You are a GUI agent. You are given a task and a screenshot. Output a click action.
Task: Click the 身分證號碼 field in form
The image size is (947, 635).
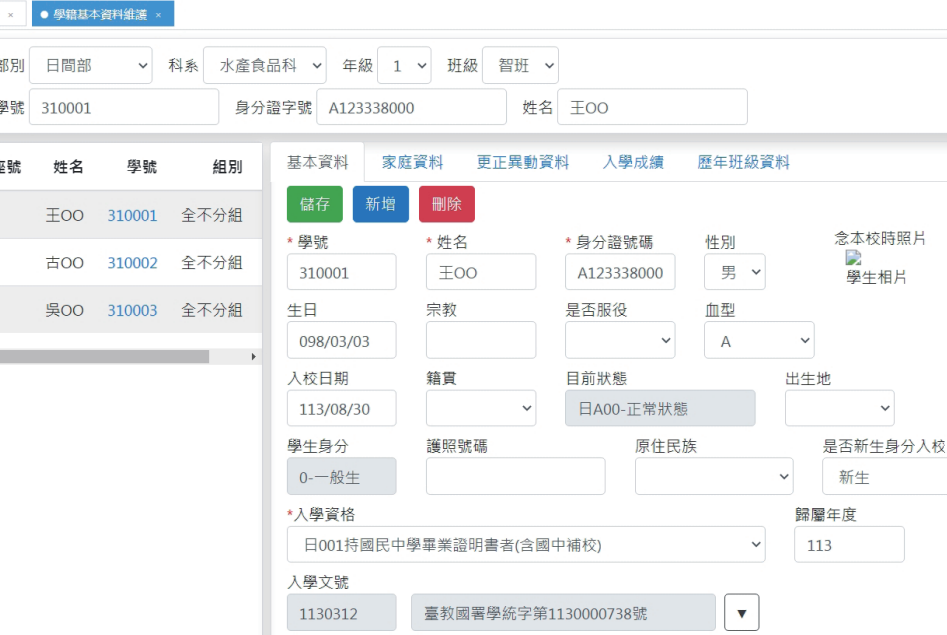click(620, 272)
